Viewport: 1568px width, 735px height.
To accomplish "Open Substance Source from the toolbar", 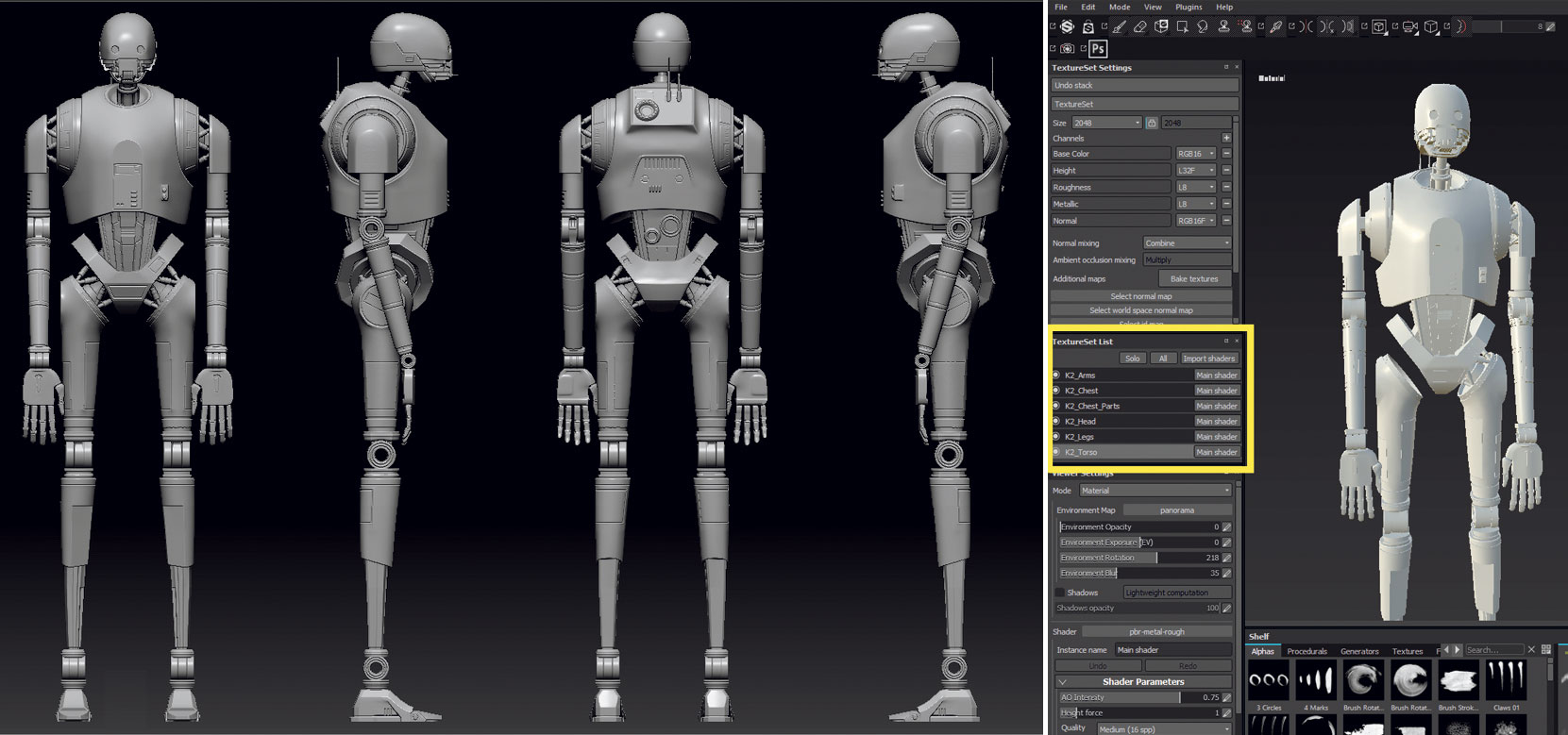I will (1067, 26).
